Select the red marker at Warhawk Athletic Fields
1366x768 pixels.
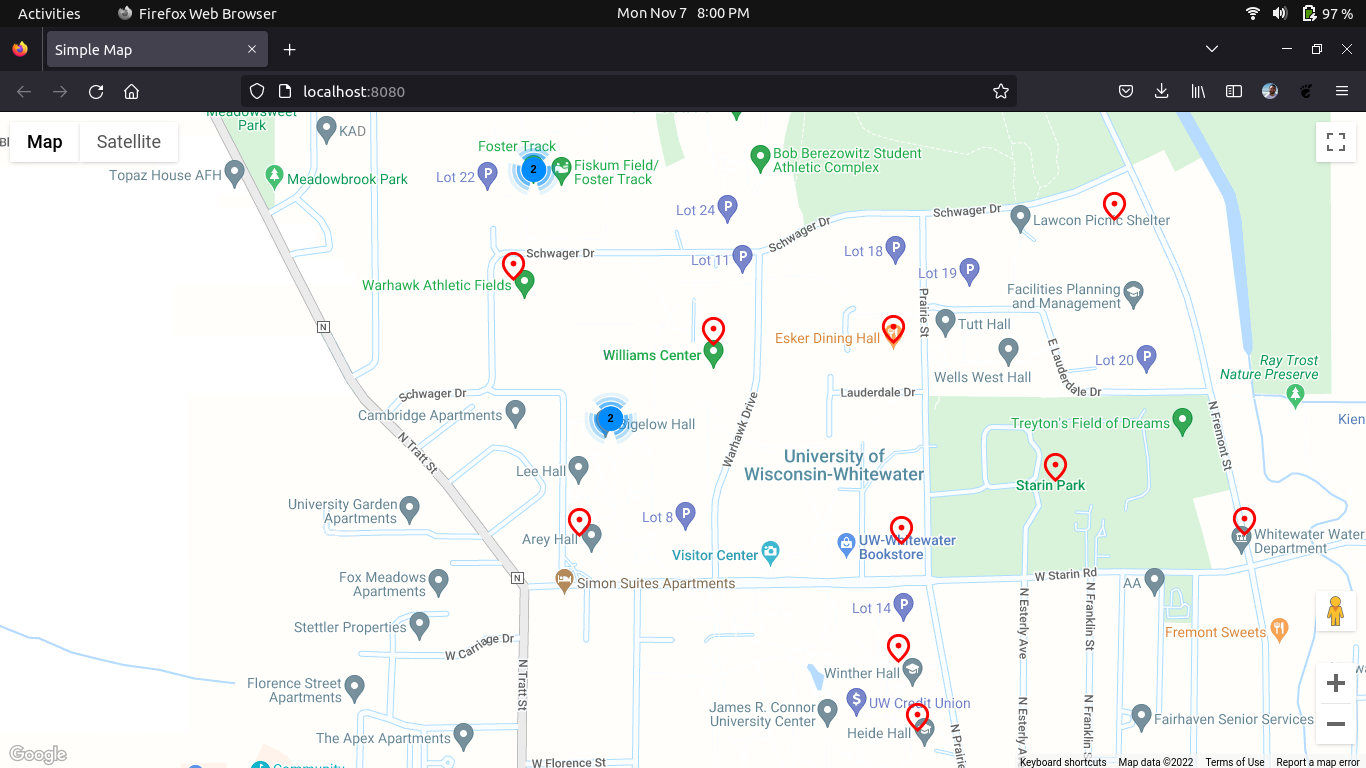513,267
